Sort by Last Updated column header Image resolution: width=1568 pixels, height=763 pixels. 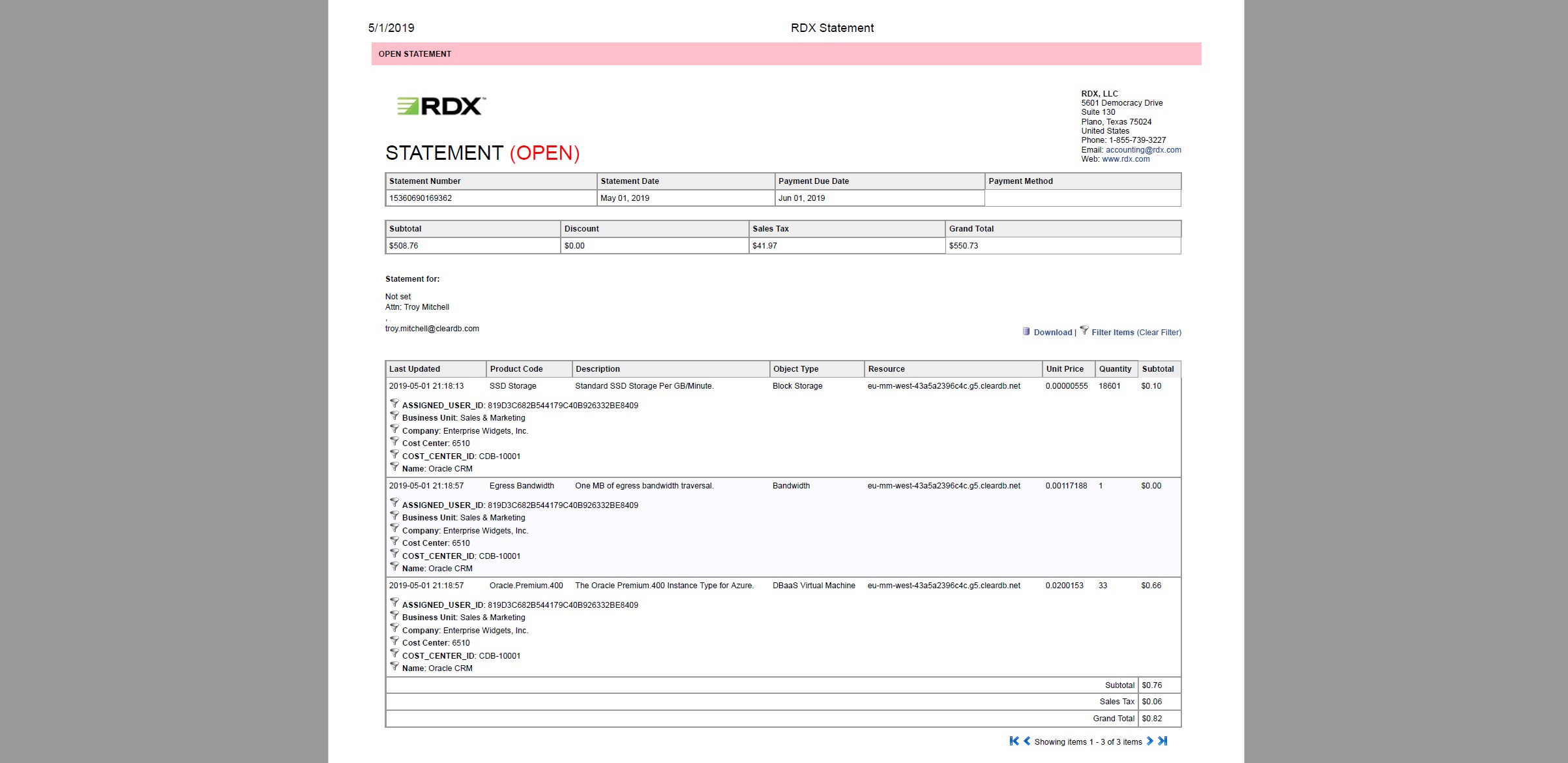point(415,369)
